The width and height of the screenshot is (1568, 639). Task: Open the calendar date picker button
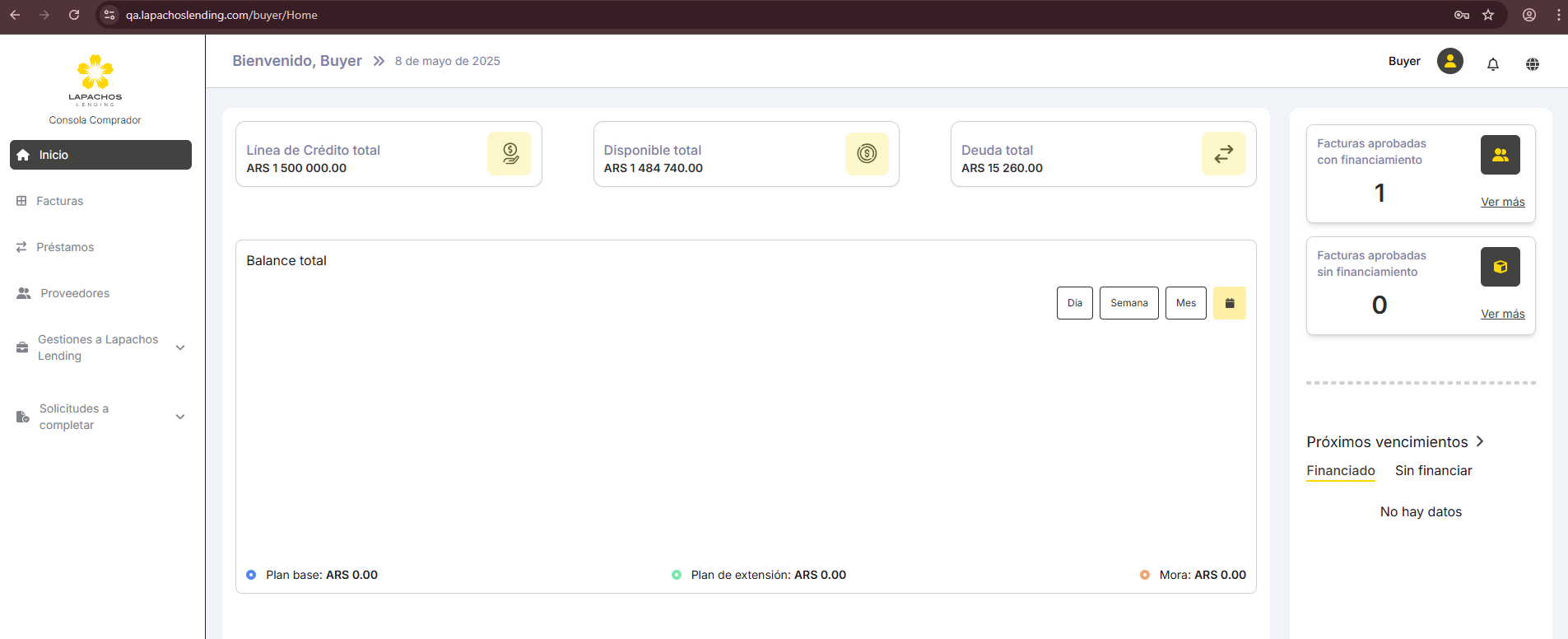1229,303
